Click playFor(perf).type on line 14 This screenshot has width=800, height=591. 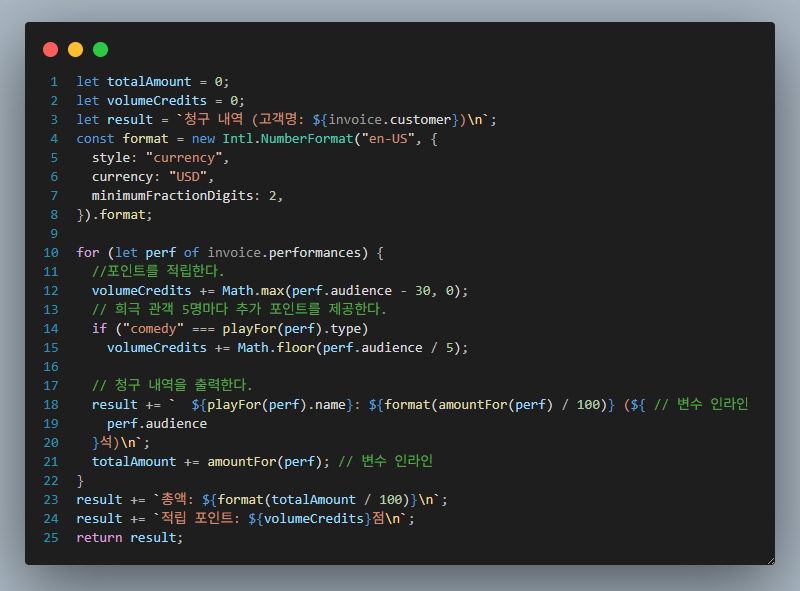click(291, 329)
